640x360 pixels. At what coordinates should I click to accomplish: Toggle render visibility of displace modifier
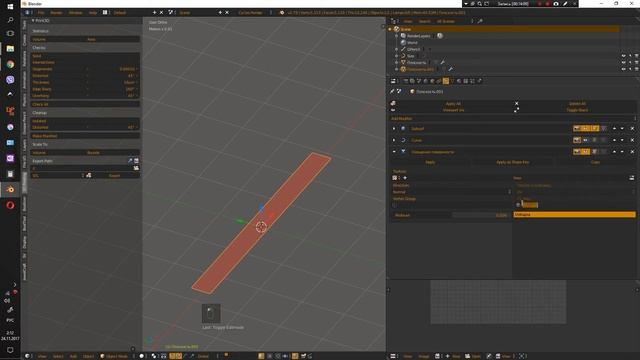[577, 152]
